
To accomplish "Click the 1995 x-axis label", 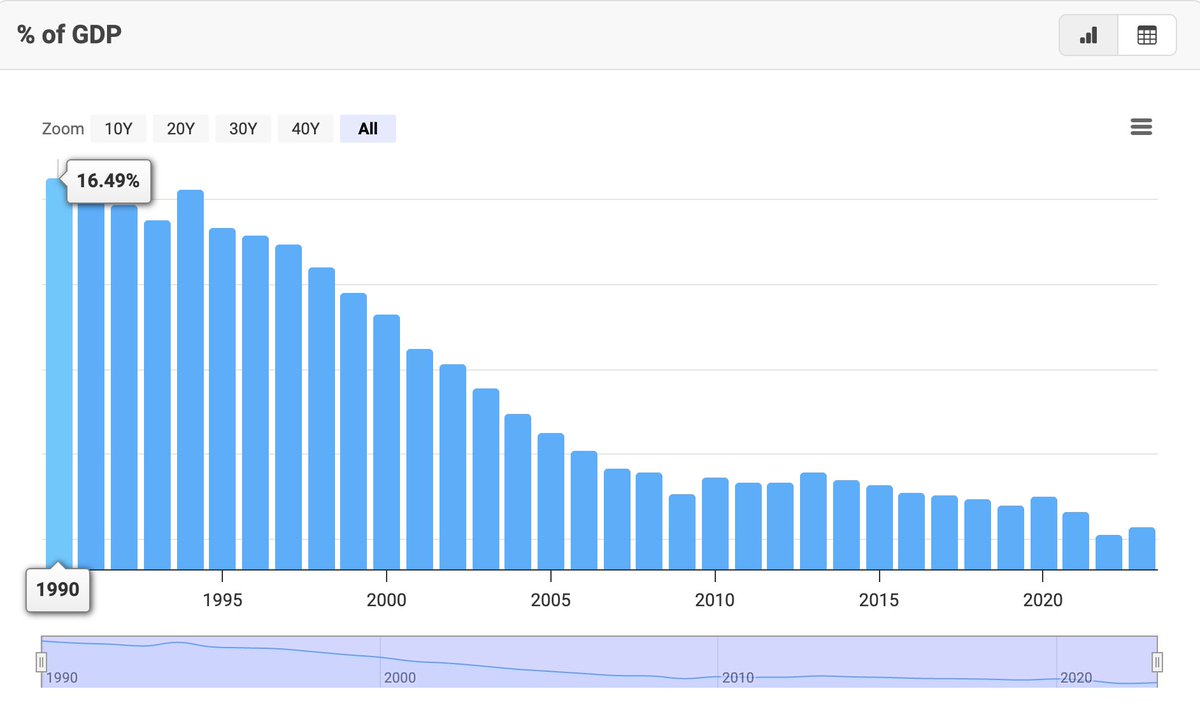I will point(222,600).
